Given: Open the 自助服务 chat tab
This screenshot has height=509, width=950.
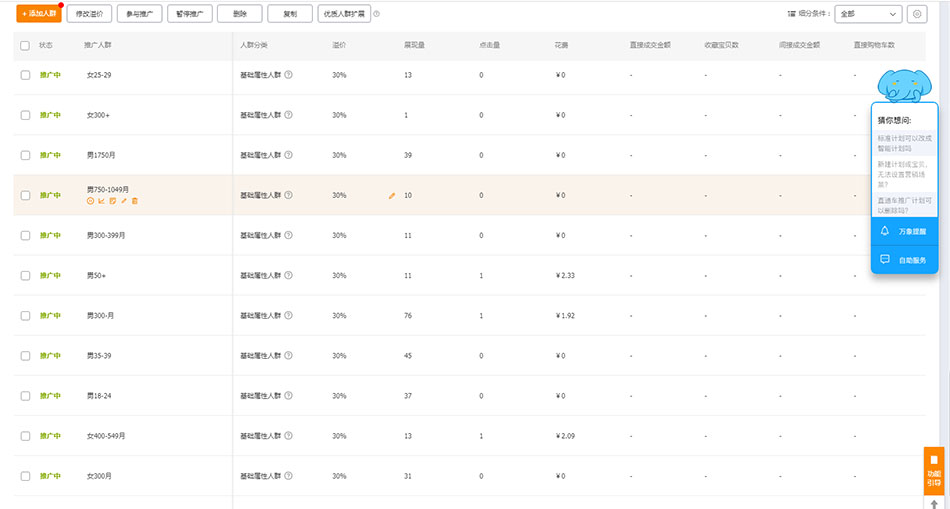Looking at the screenshot, I should point(905,260).
